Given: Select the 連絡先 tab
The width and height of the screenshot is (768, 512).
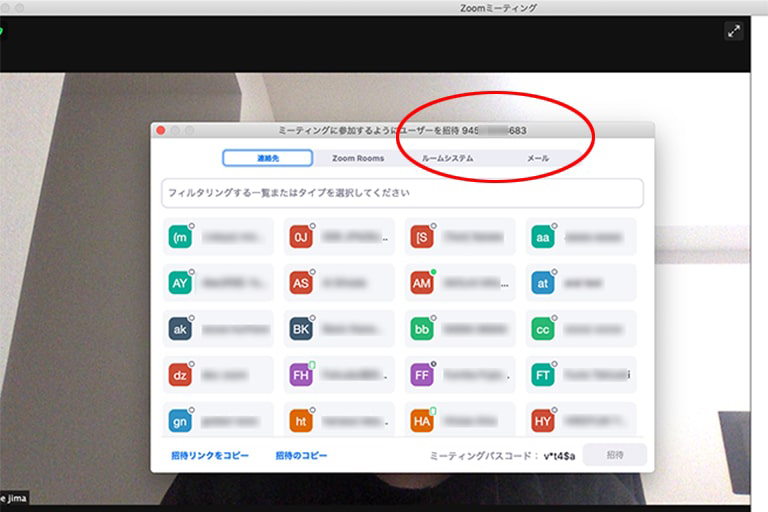Looking at the screenshot, I should pyautogui.click(x=267, y=158).
